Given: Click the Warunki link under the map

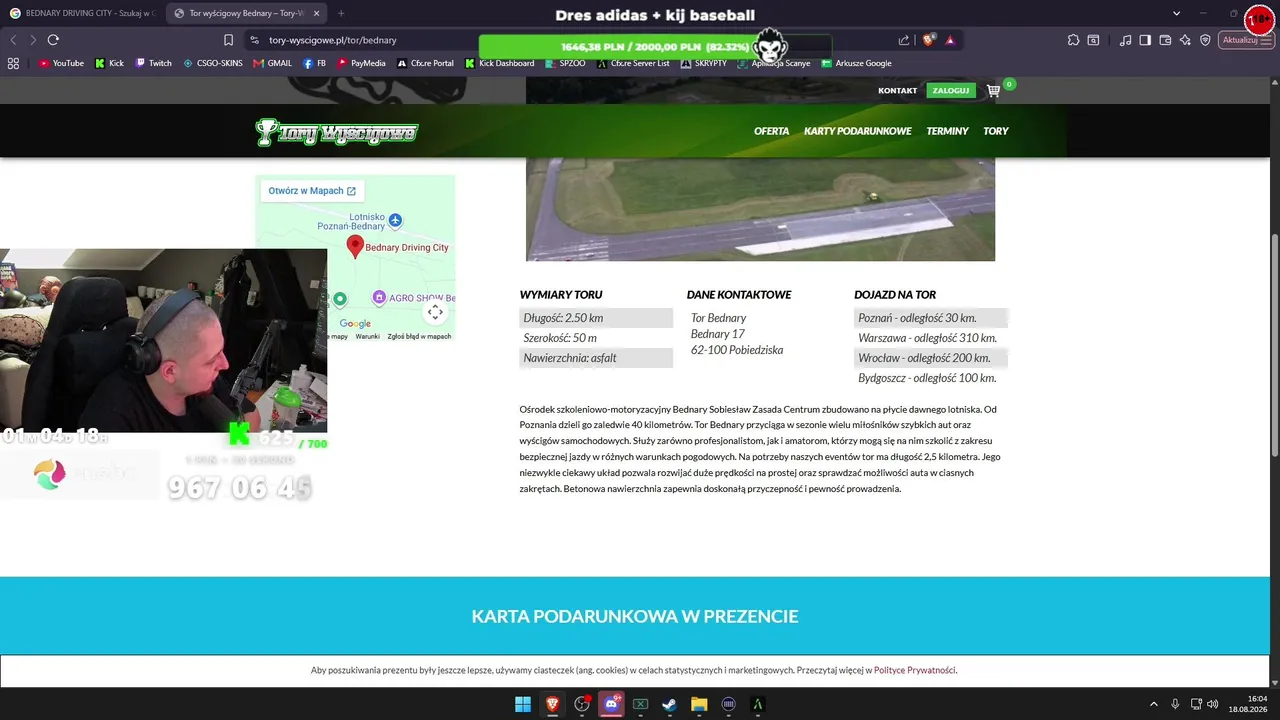Looking at the screenshot, I should click(367, 337).
